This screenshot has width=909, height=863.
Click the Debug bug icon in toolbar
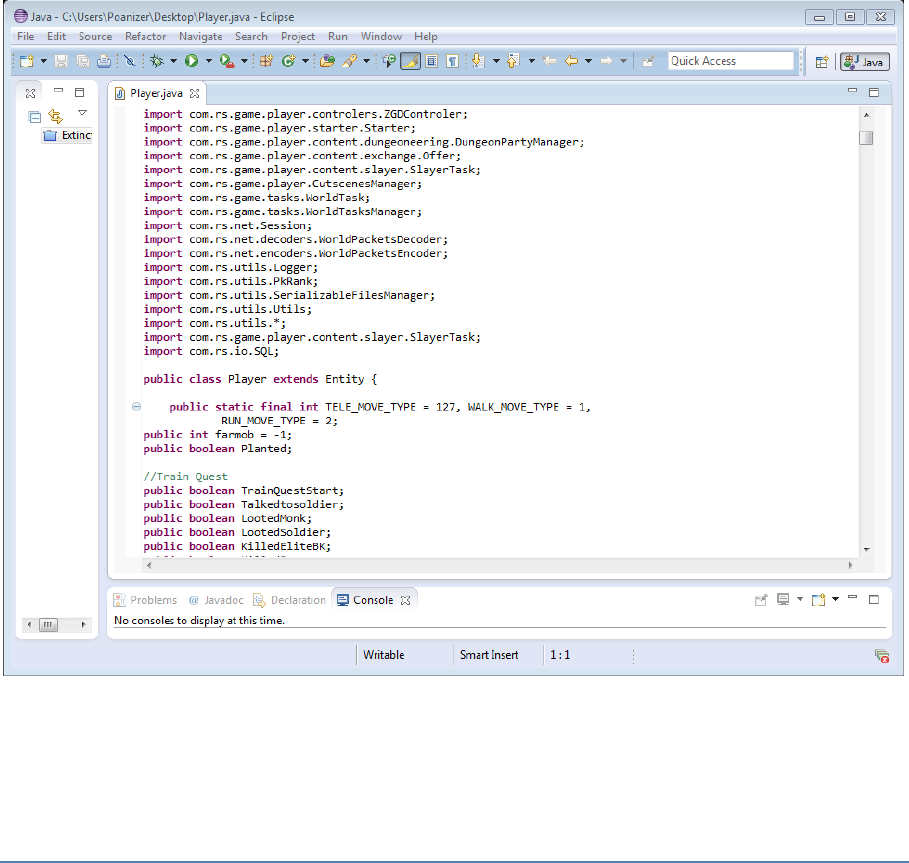coord(157,61)
